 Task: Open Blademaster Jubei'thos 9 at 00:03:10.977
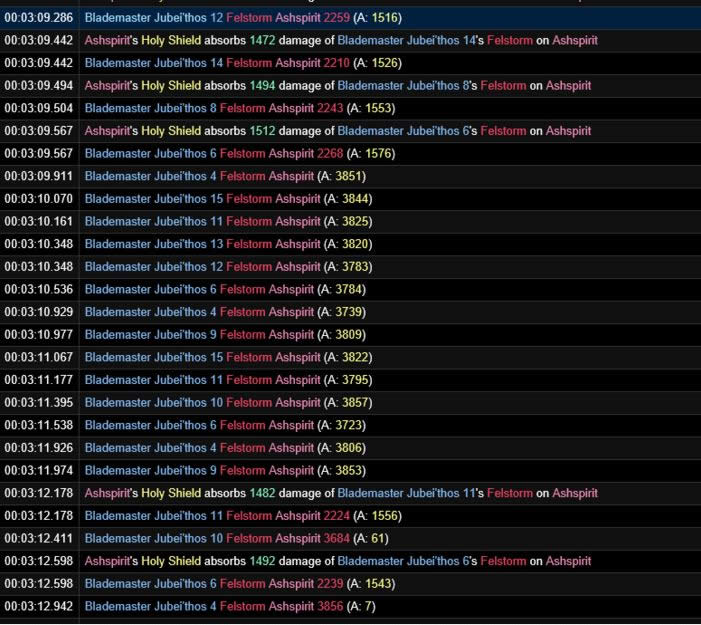148,335
